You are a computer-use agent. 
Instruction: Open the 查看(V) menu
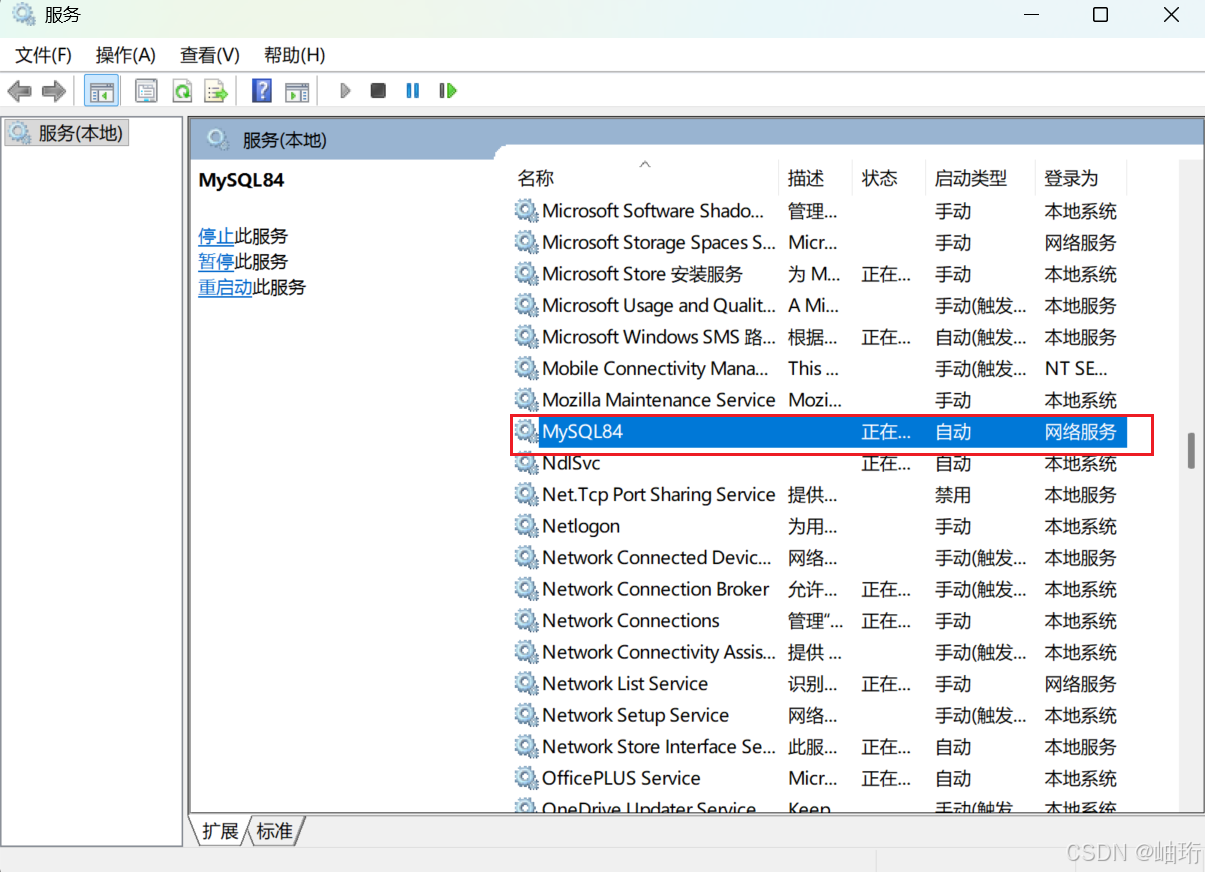[x=210, y=55]
